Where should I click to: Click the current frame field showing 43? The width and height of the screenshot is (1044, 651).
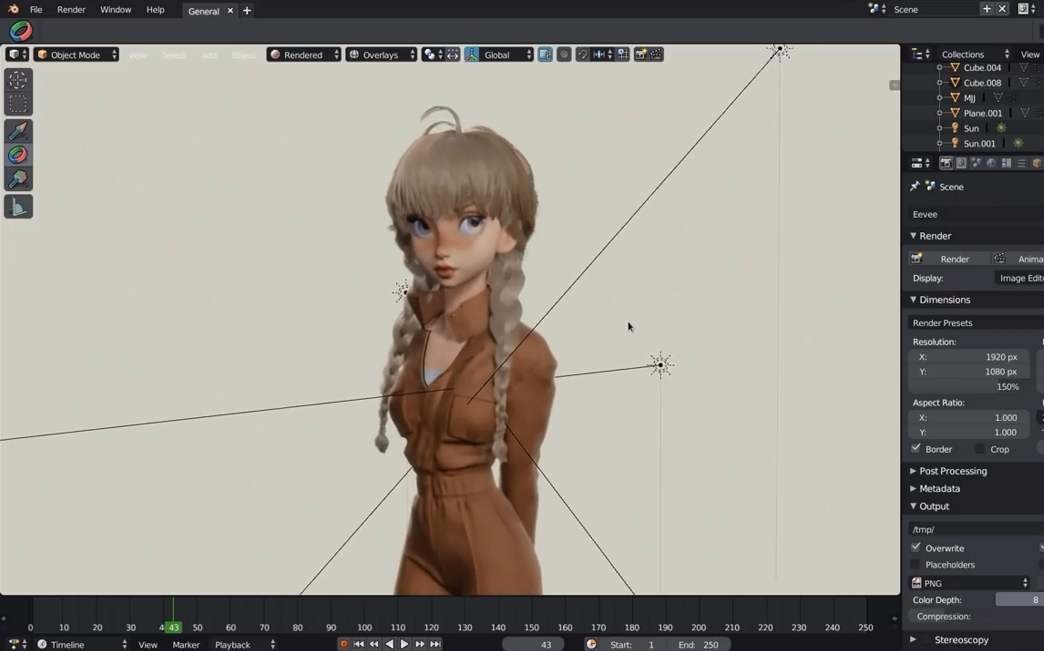point(533,644)
